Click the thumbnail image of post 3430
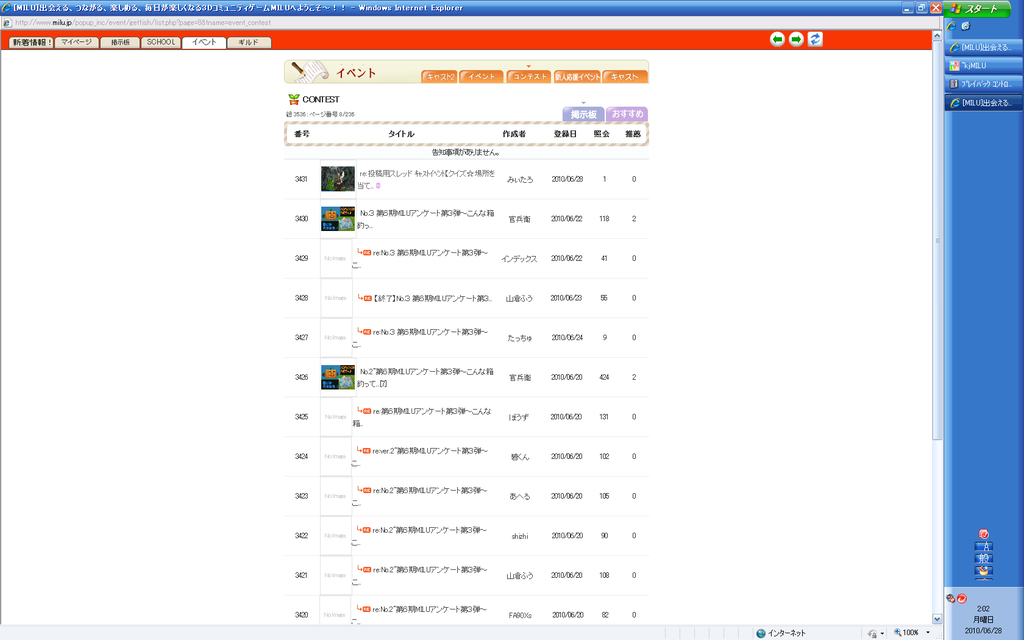Image resolution: width=1024 pixels, height=640 pixels. tap(338, 218)
